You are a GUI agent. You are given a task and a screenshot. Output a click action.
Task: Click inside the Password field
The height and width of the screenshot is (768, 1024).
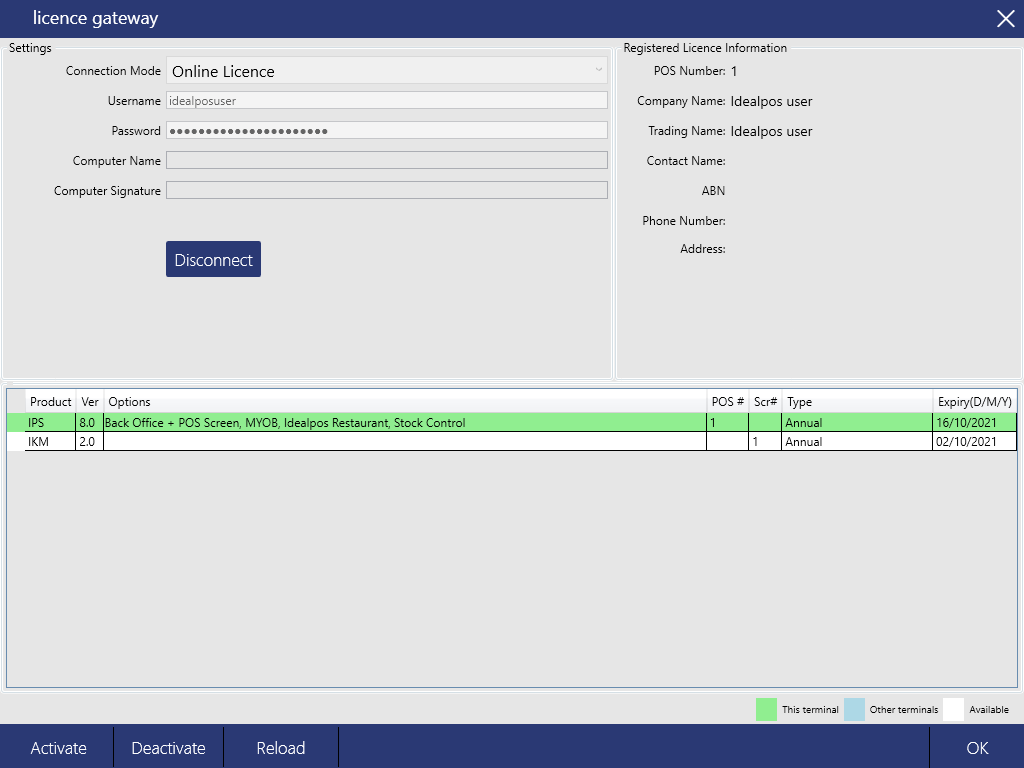coord(386,130)
